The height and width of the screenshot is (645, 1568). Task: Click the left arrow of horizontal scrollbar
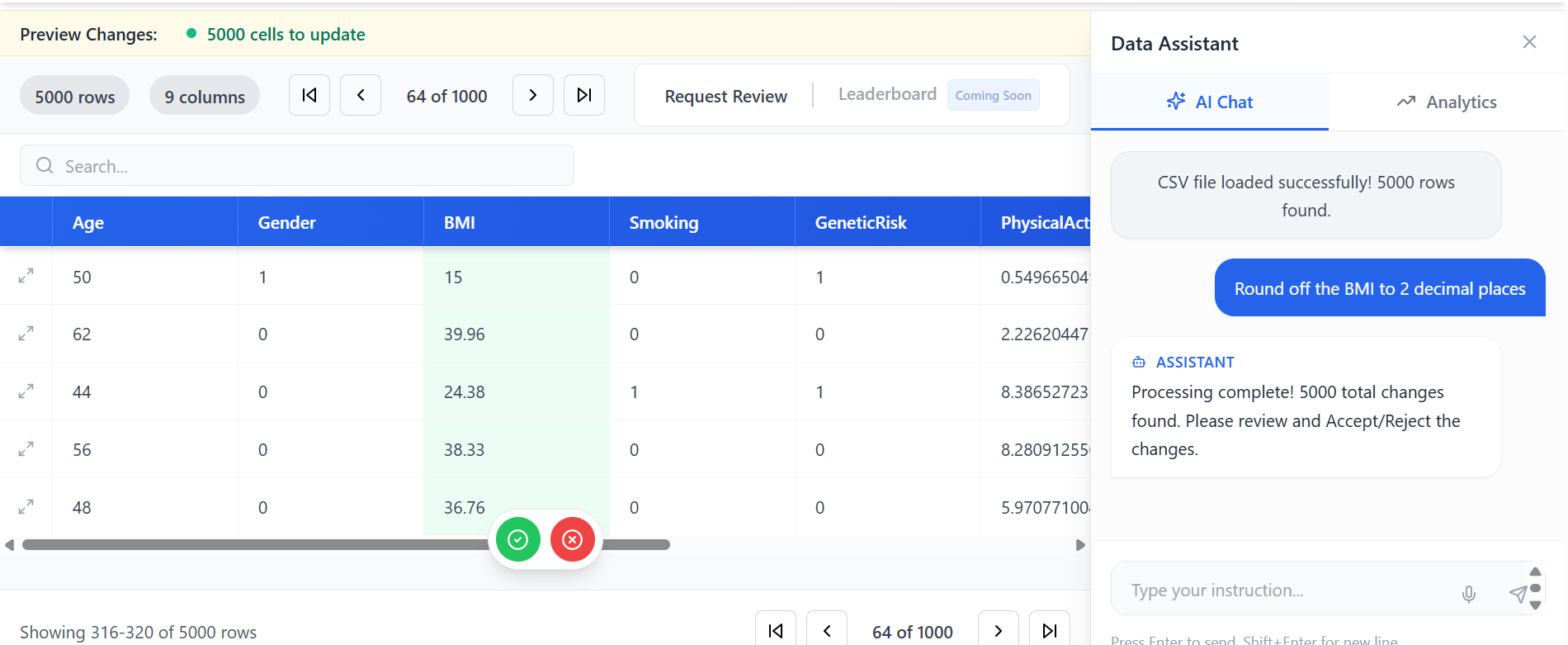(9, 545)
